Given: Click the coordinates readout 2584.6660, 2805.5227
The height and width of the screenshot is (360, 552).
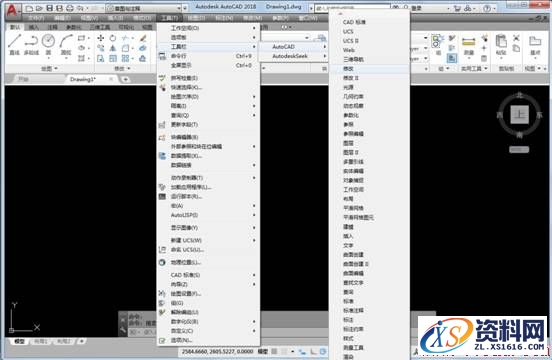Looking at the screenshot, I should click(x=217, y=351).
